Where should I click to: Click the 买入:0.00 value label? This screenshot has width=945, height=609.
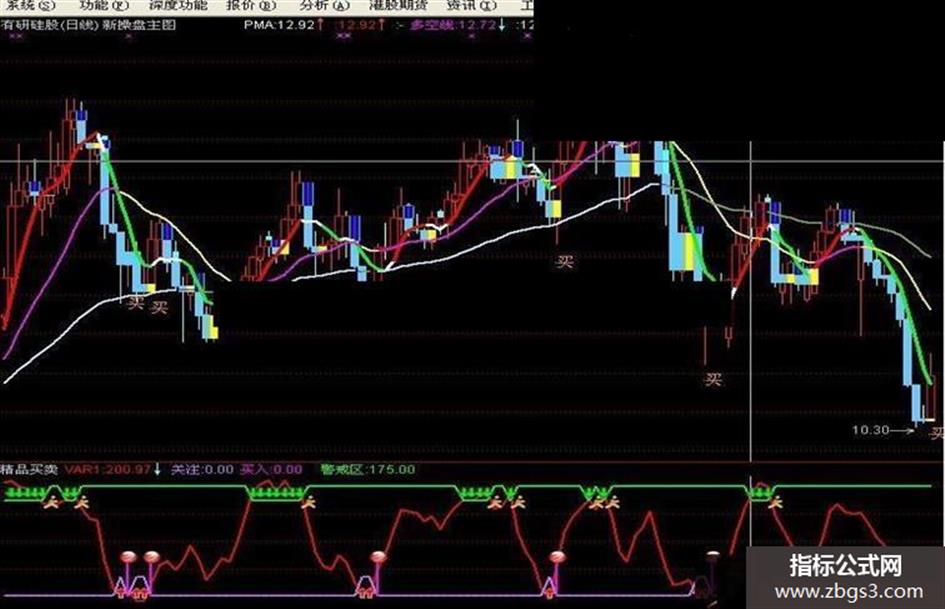[271, 469]
